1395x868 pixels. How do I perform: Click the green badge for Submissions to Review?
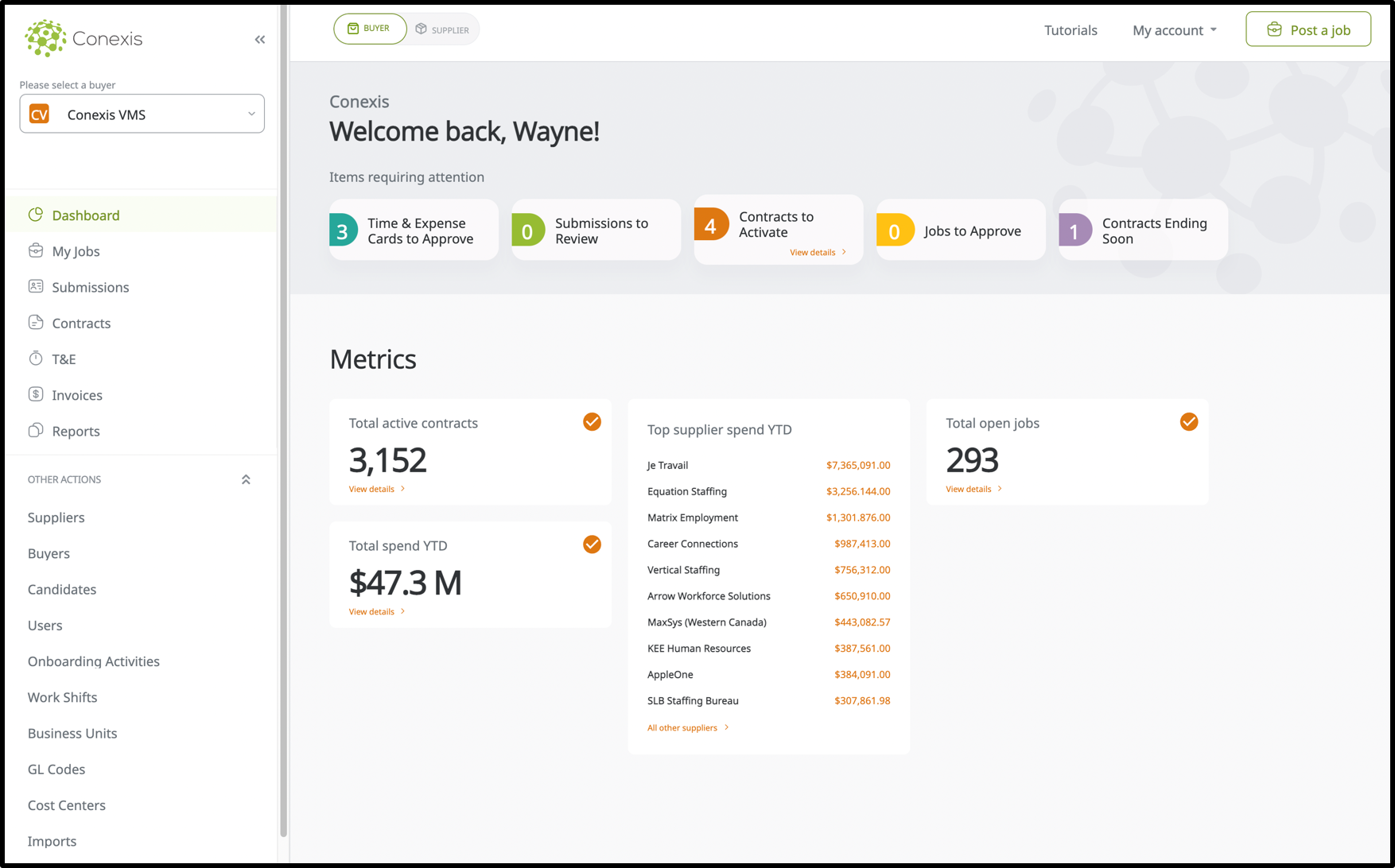pyautogui.click(x=527, y=231)
